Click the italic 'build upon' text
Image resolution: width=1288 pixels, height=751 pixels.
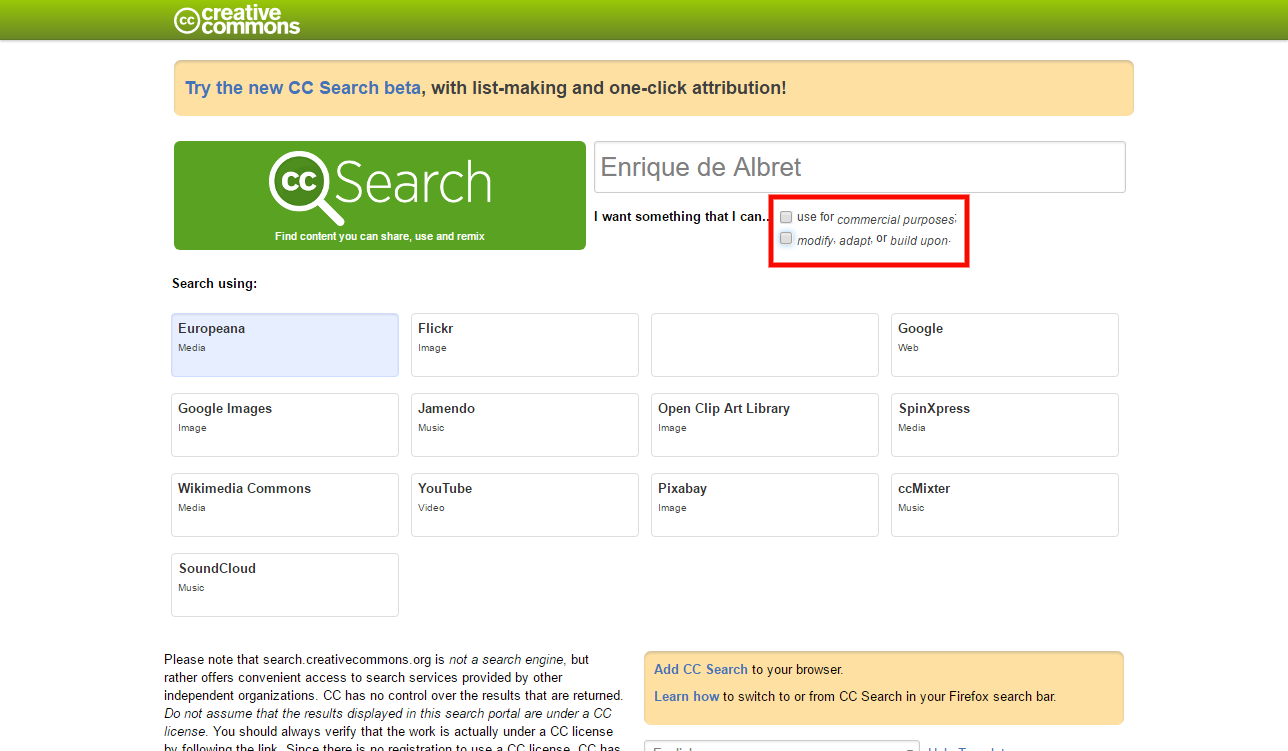919,241
